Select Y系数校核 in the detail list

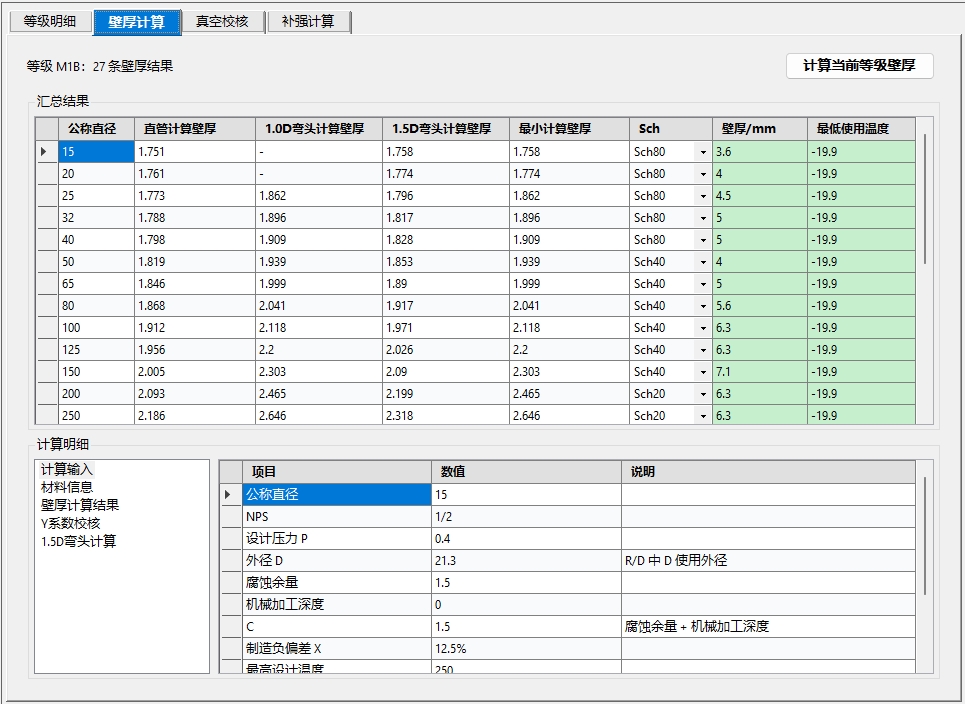click(70, 523)
